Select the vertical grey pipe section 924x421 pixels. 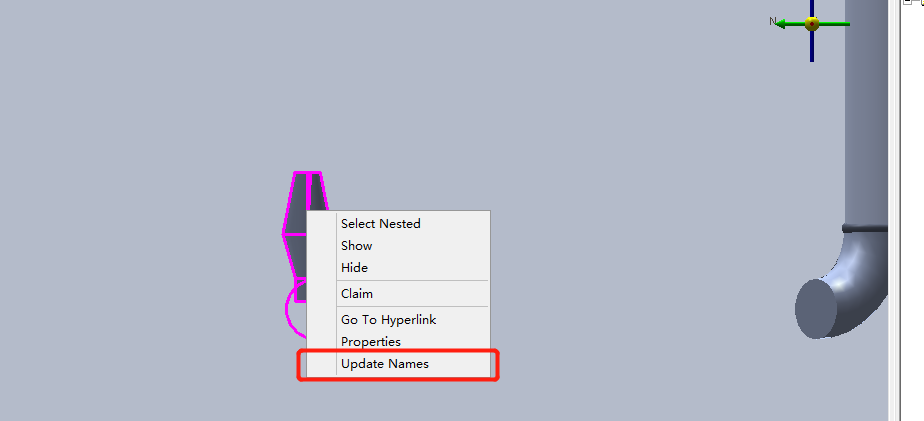866,112
